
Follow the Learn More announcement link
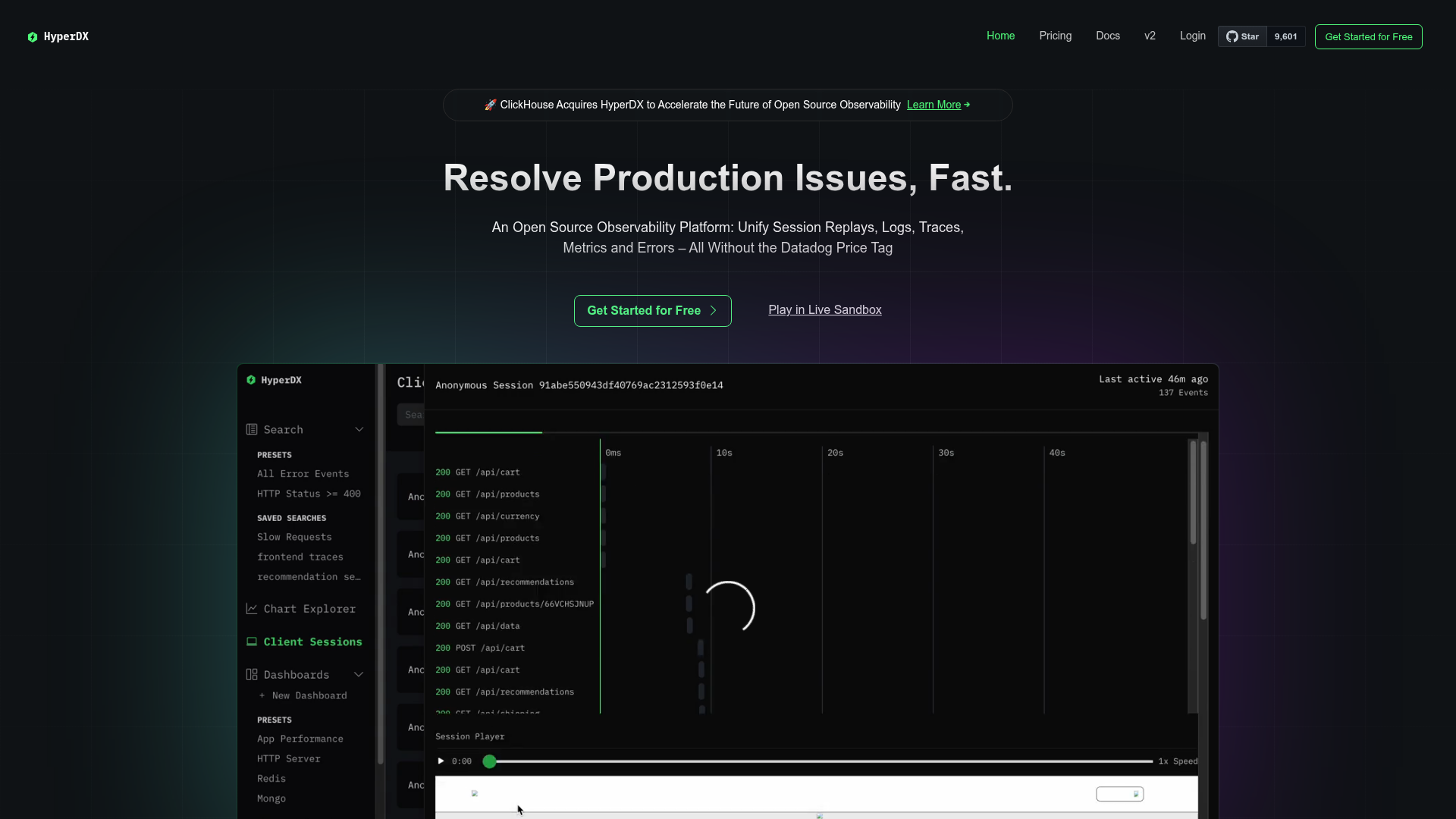coord(934,105)
